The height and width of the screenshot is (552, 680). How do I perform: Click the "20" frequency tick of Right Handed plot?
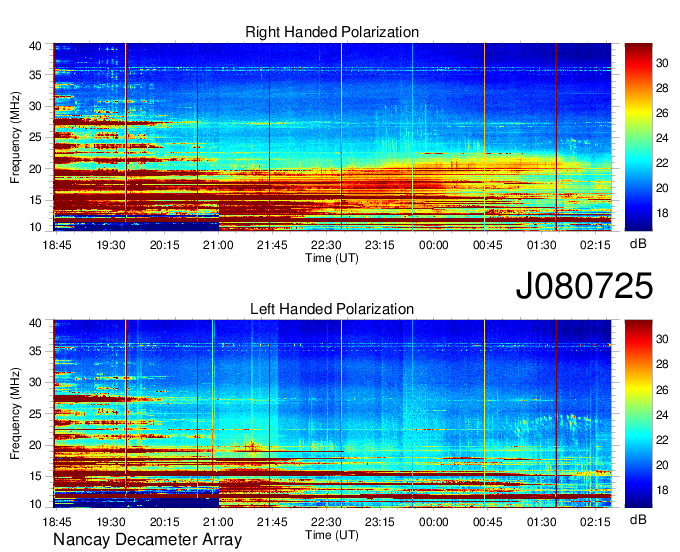35,169
